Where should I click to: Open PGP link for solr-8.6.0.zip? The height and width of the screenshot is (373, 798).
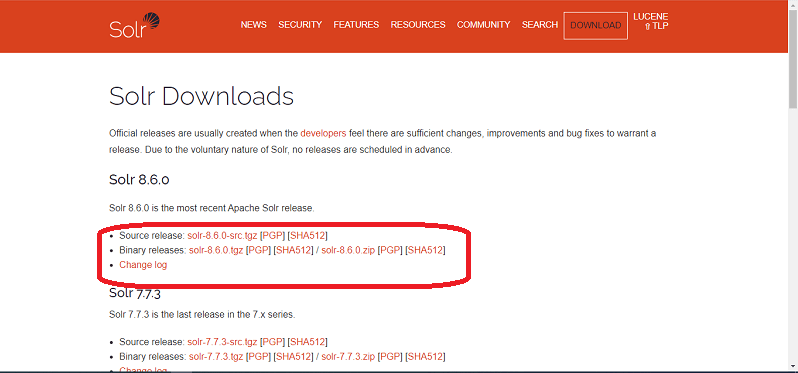click(390, 250)
